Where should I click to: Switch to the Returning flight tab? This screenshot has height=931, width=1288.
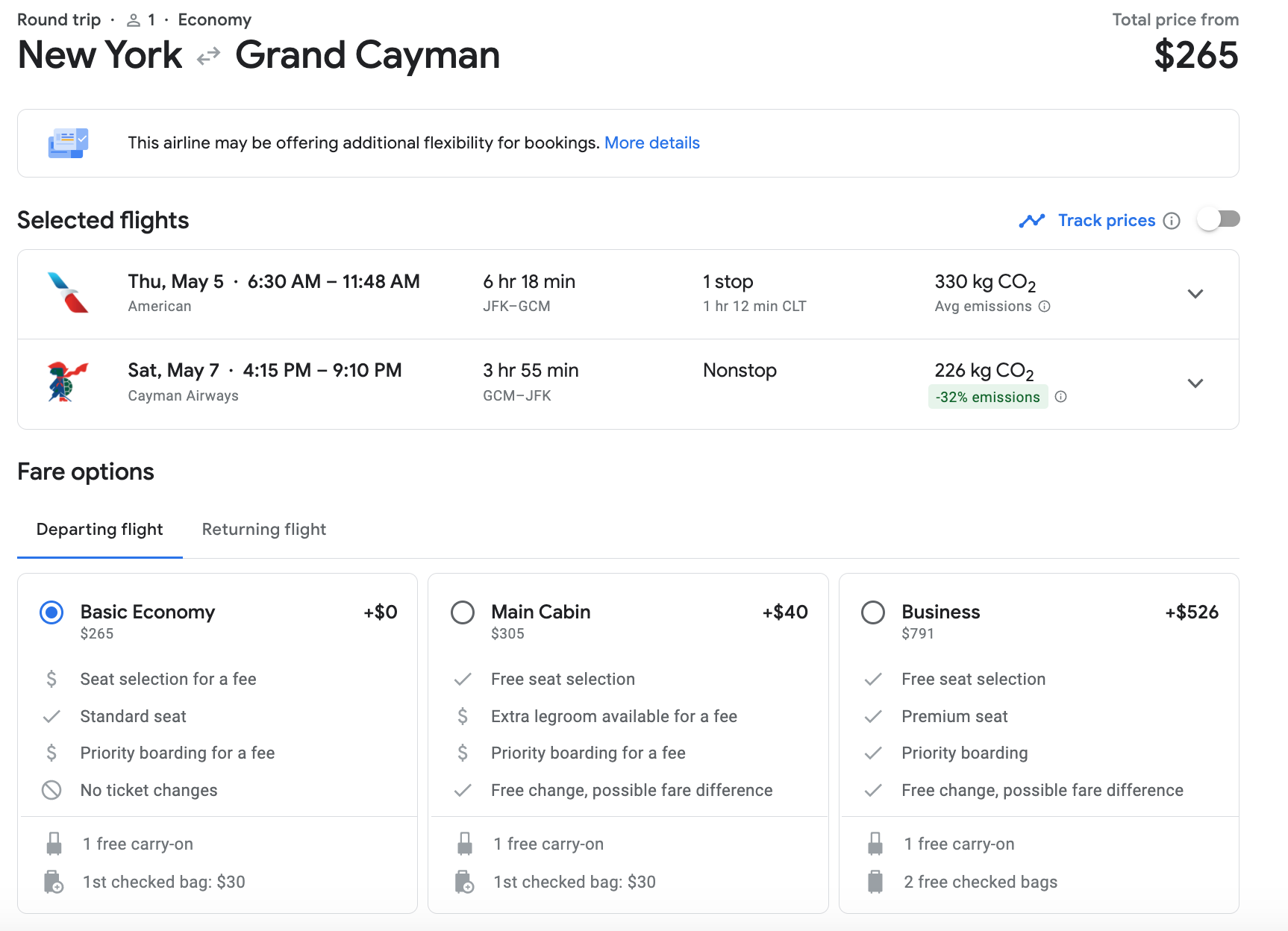click(264, 530)
